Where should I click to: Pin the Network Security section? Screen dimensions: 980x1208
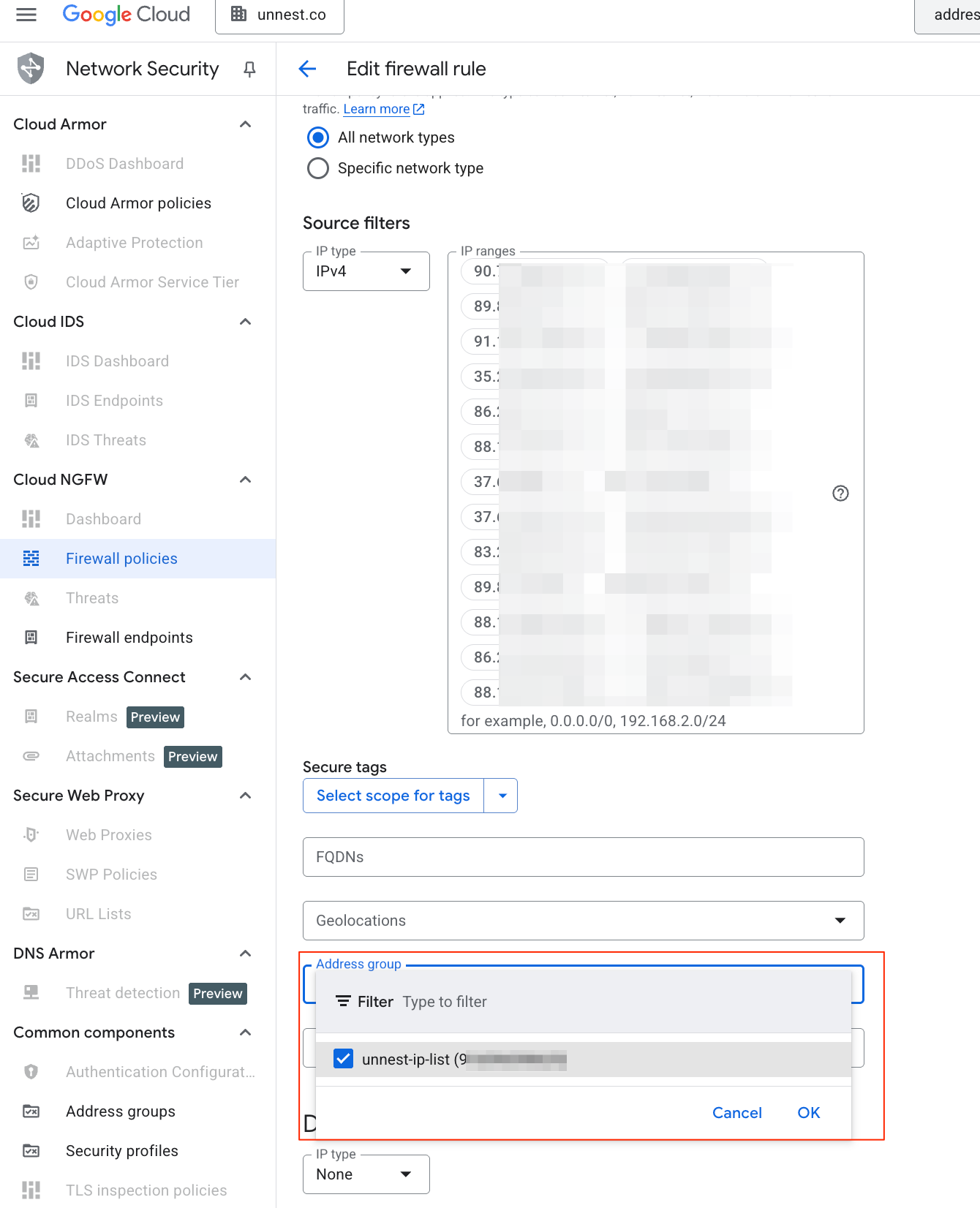pos(249,69)
